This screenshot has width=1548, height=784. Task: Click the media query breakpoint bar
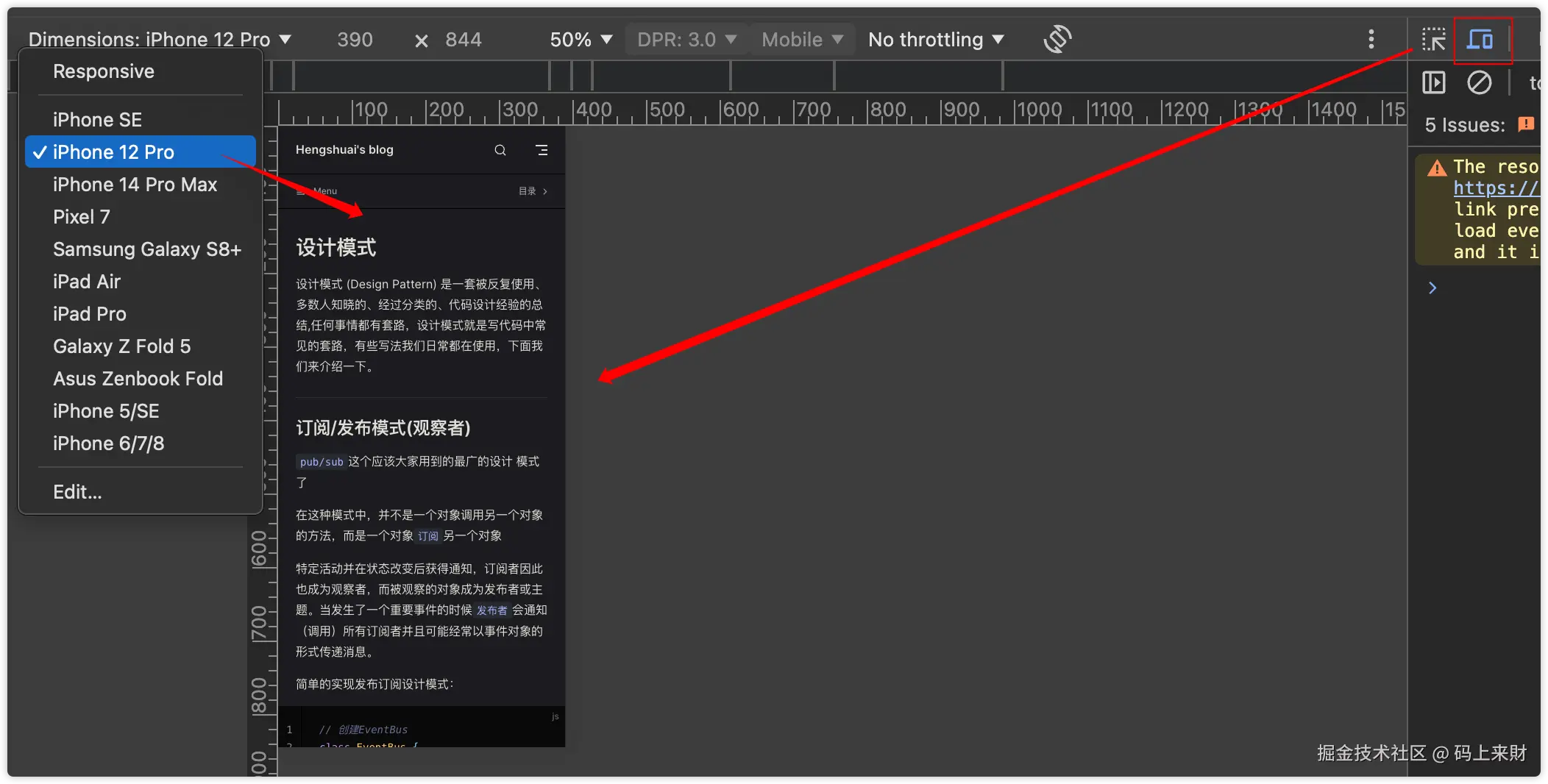[x=835, y=76]
